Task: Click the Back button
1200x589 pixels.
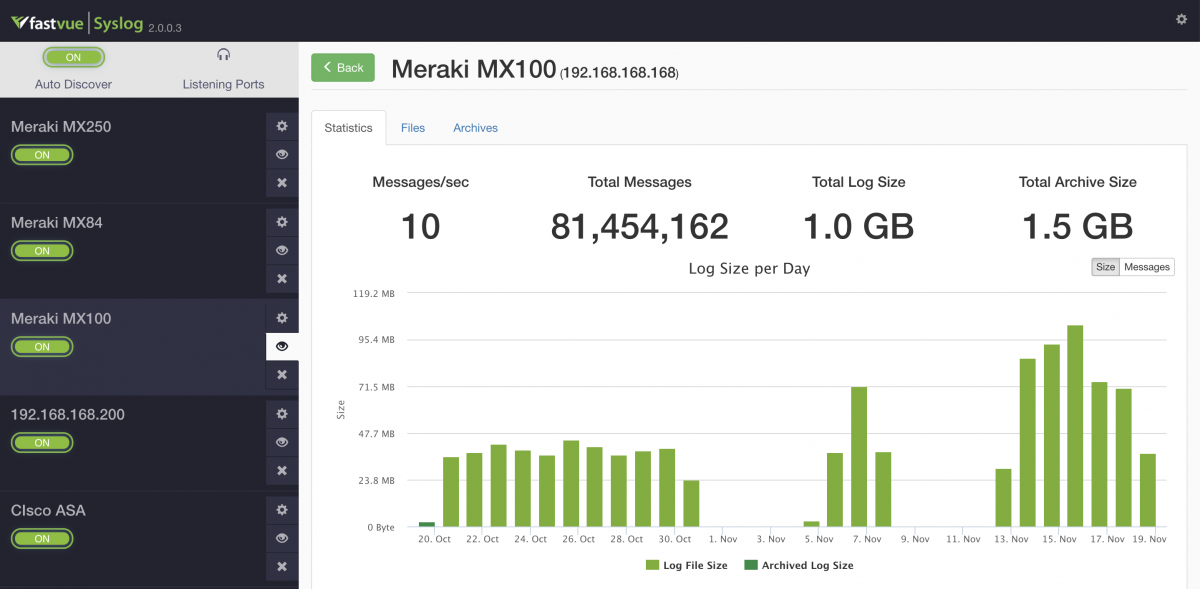Action: [342, 67]
